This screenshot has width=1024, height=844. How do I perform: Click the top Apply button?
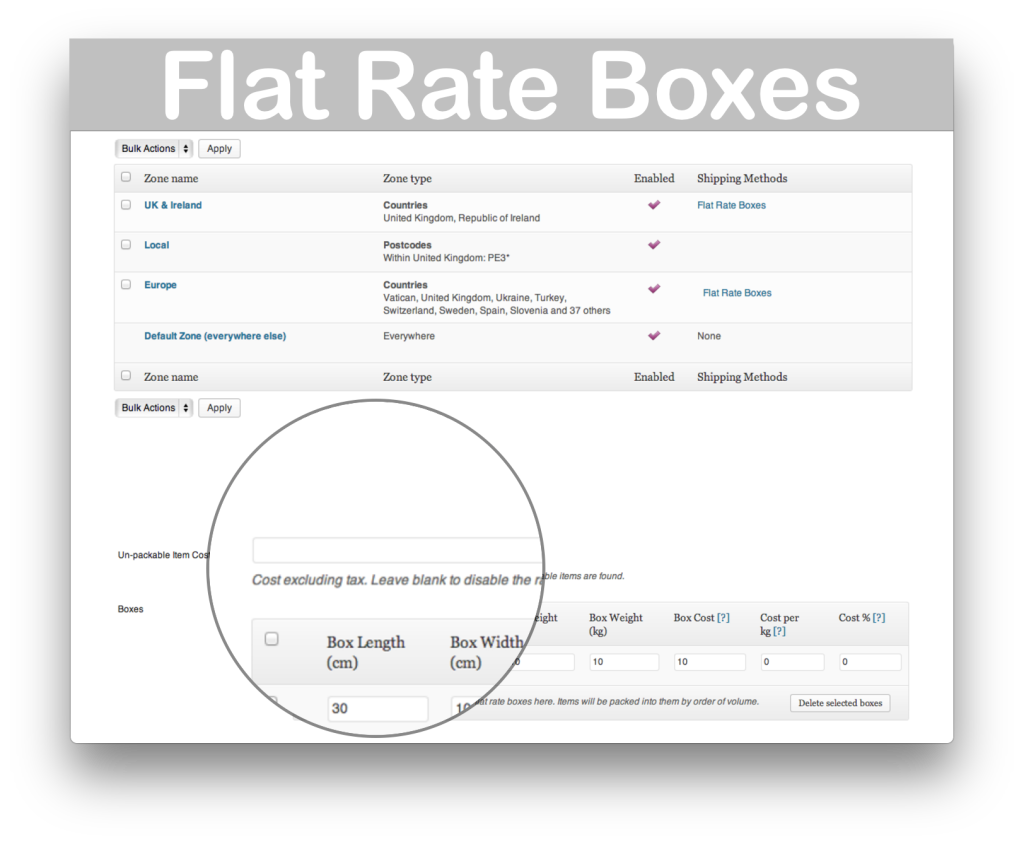(x=218, y=148)
